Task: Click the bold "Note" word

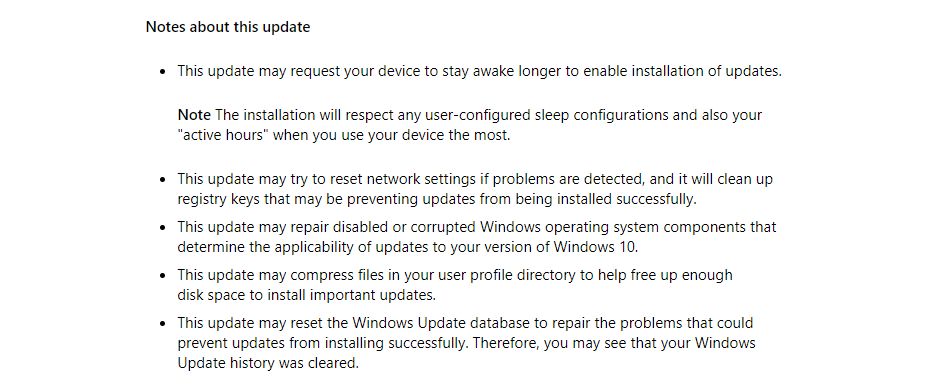Action: coord(194,115)
